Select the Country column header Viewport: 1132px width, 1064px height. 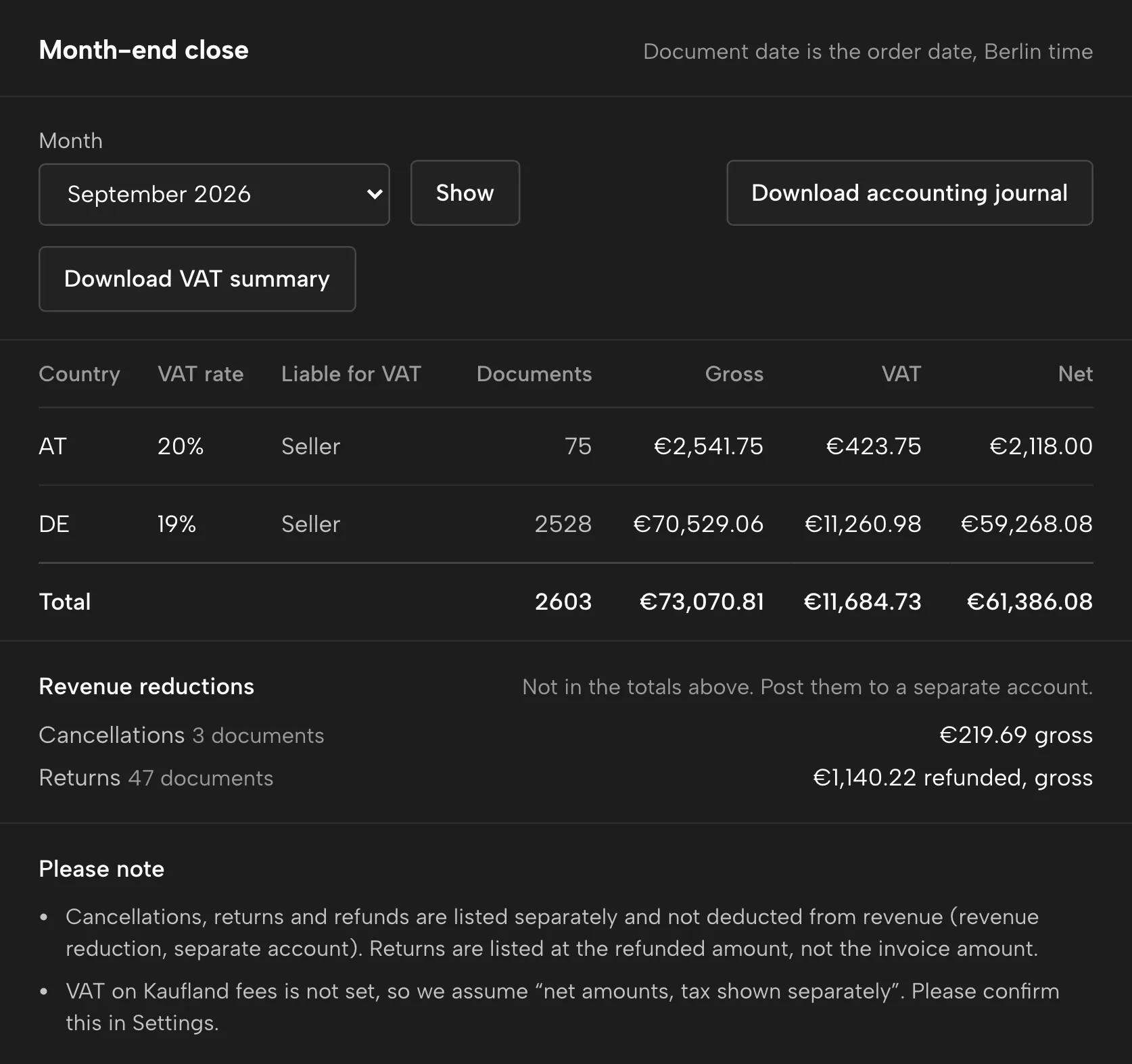coord(79,374)
